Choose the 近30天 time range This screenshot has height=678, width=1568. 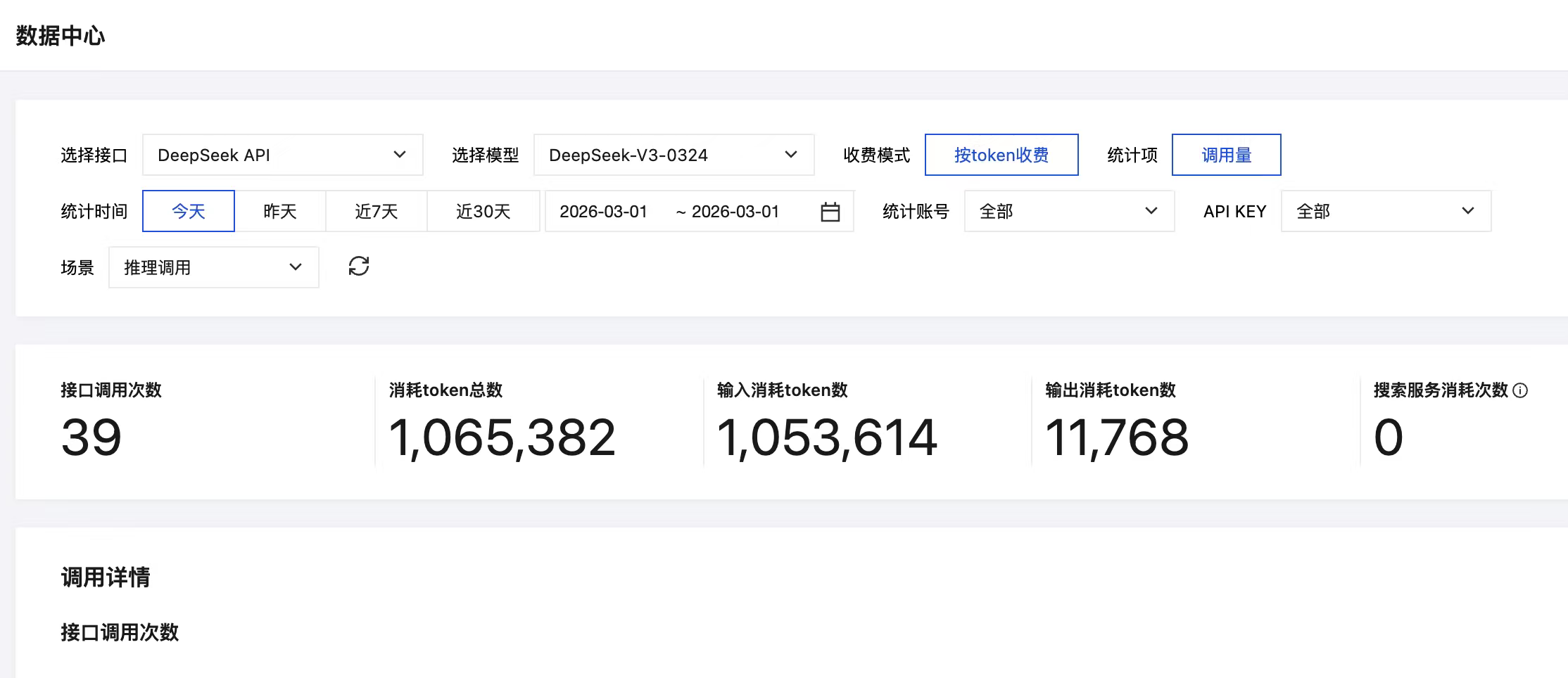point(483,211)
